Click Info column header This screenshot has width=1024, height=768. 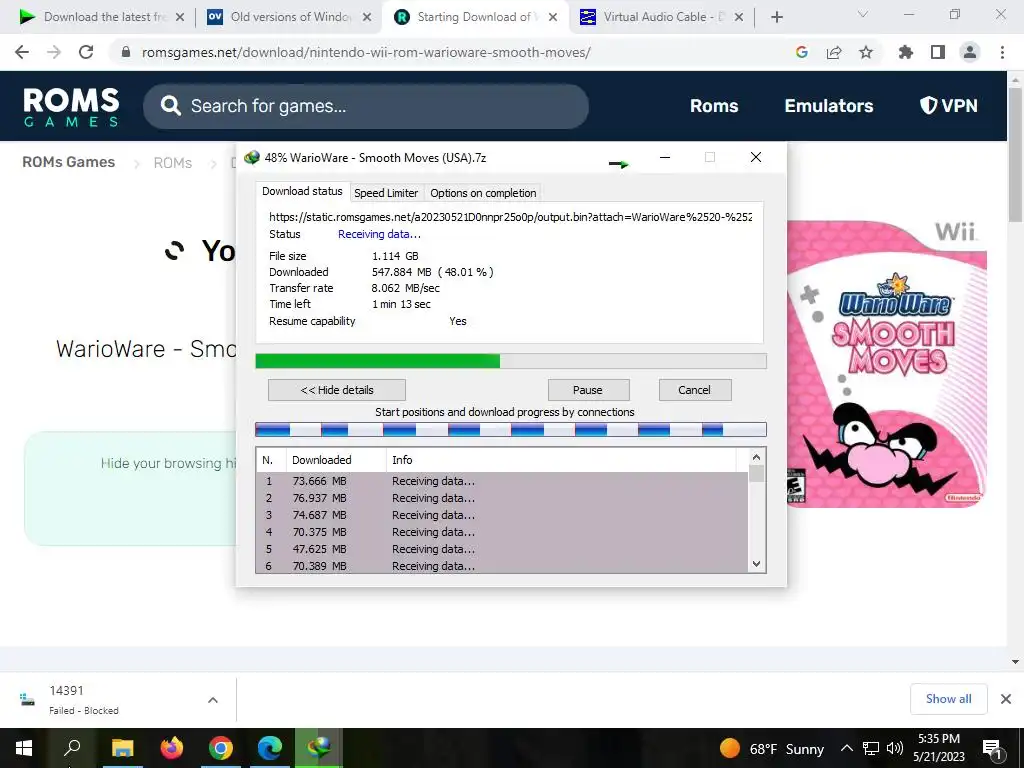[x=561, y=460]
